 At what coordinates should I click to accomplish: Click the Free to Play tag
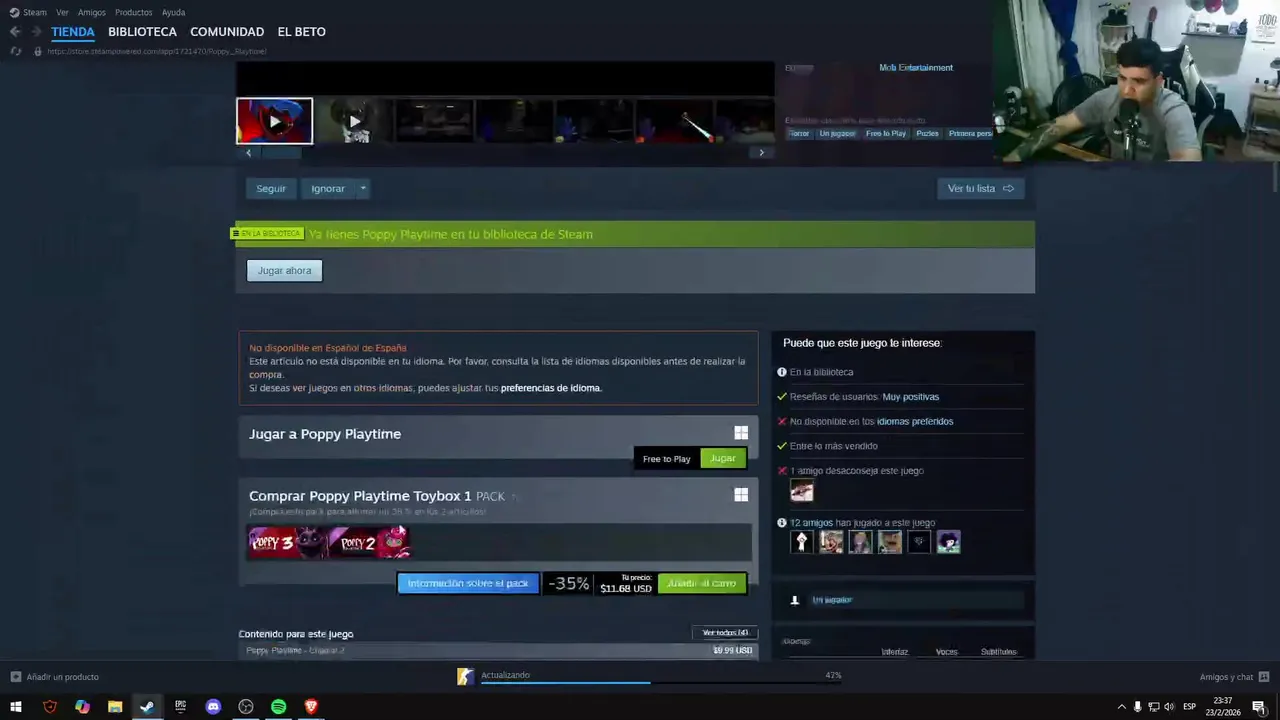(886, 134)
